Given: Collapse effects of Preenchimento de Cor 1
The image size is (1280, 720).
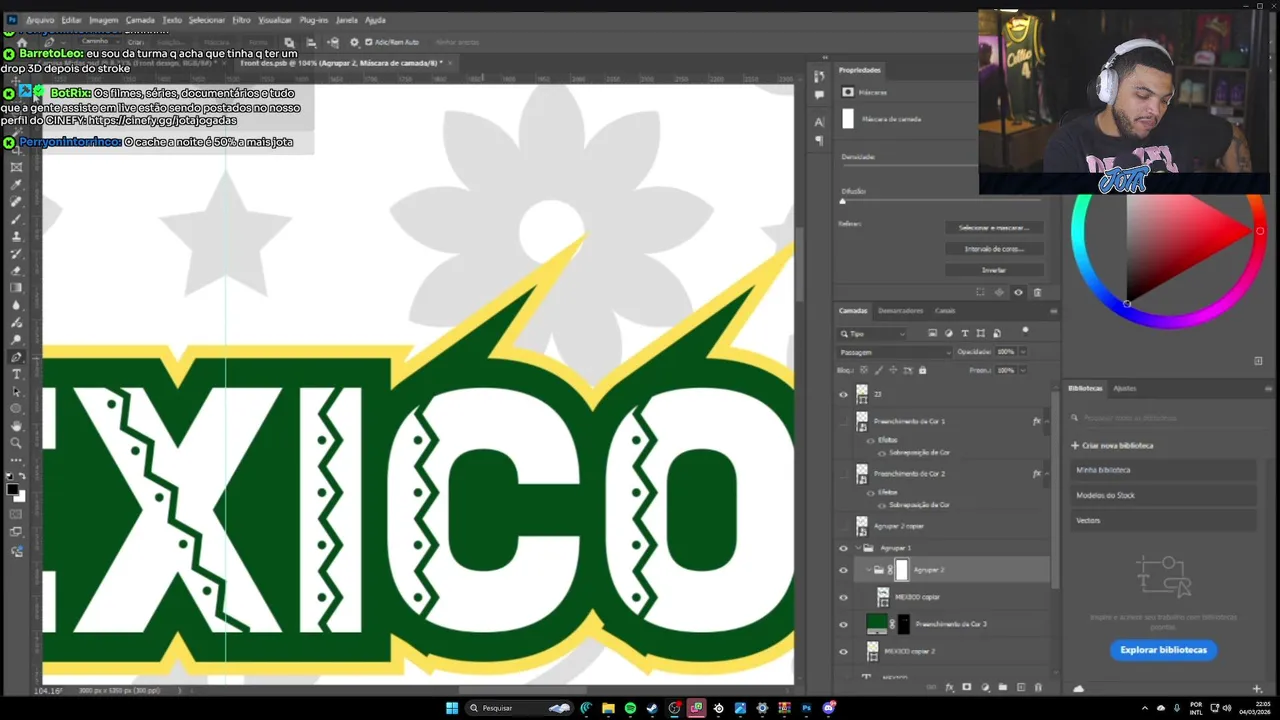Looking at the screenshot, I should [x=1047, y=421].
